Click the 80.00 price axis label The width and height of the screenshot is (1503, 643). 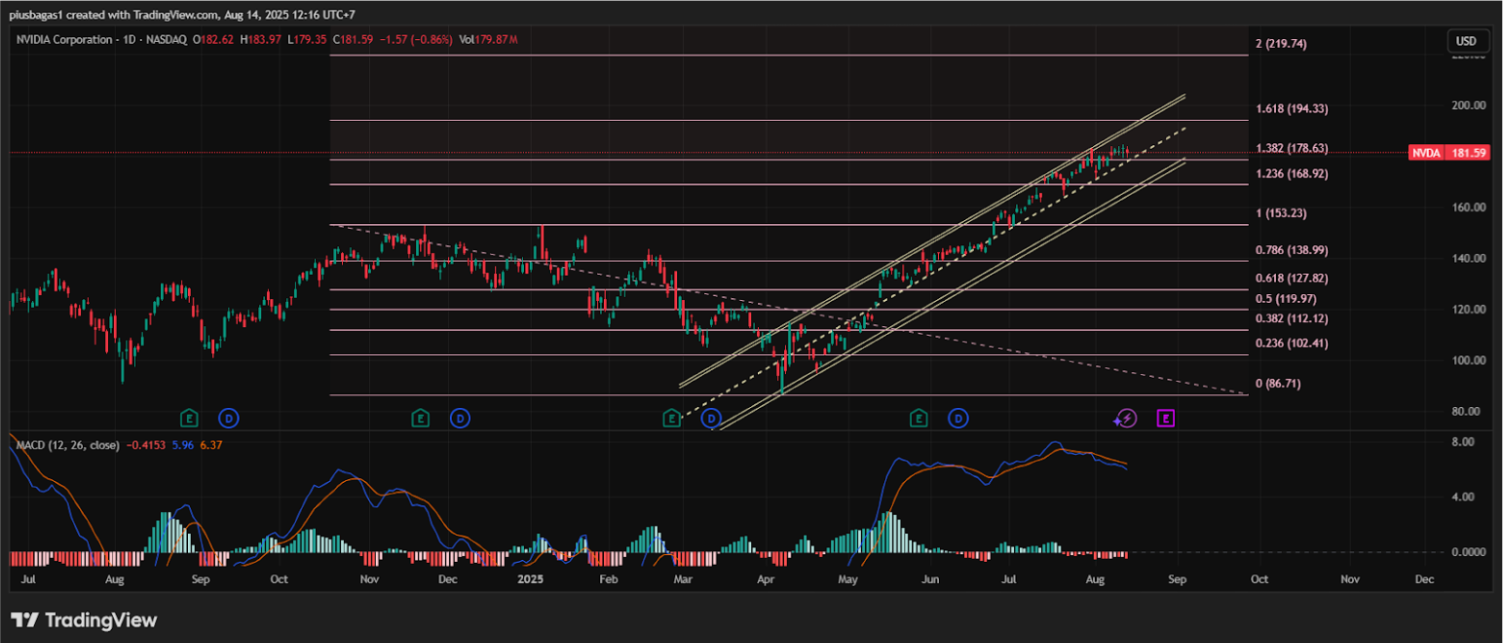tap(1467, 411)
